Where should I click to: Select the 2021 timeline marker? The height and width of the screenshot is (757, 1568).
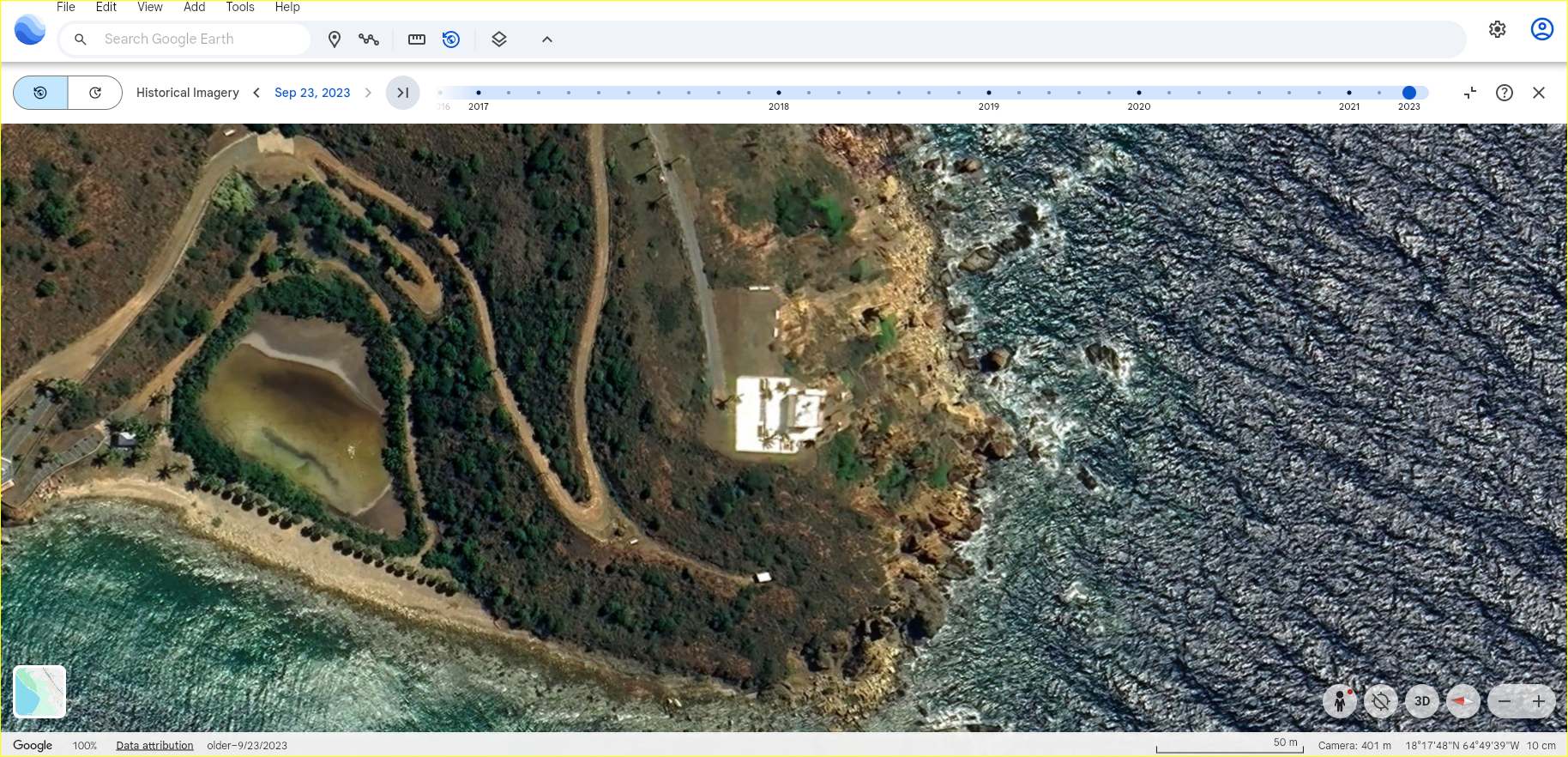pyautogui.click(x=1349, y=93)
